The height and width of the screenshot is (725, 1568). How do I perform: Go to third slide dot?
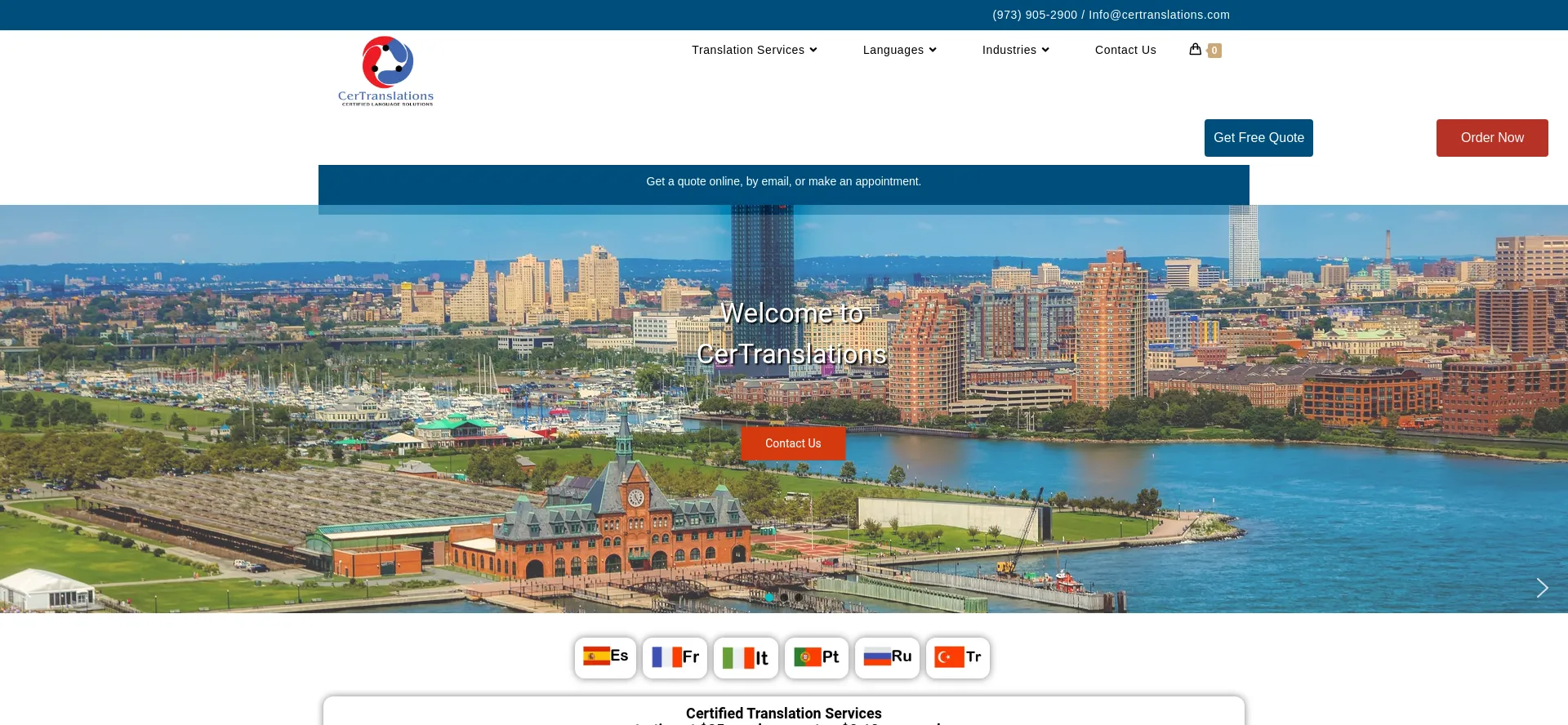(799, 597)
